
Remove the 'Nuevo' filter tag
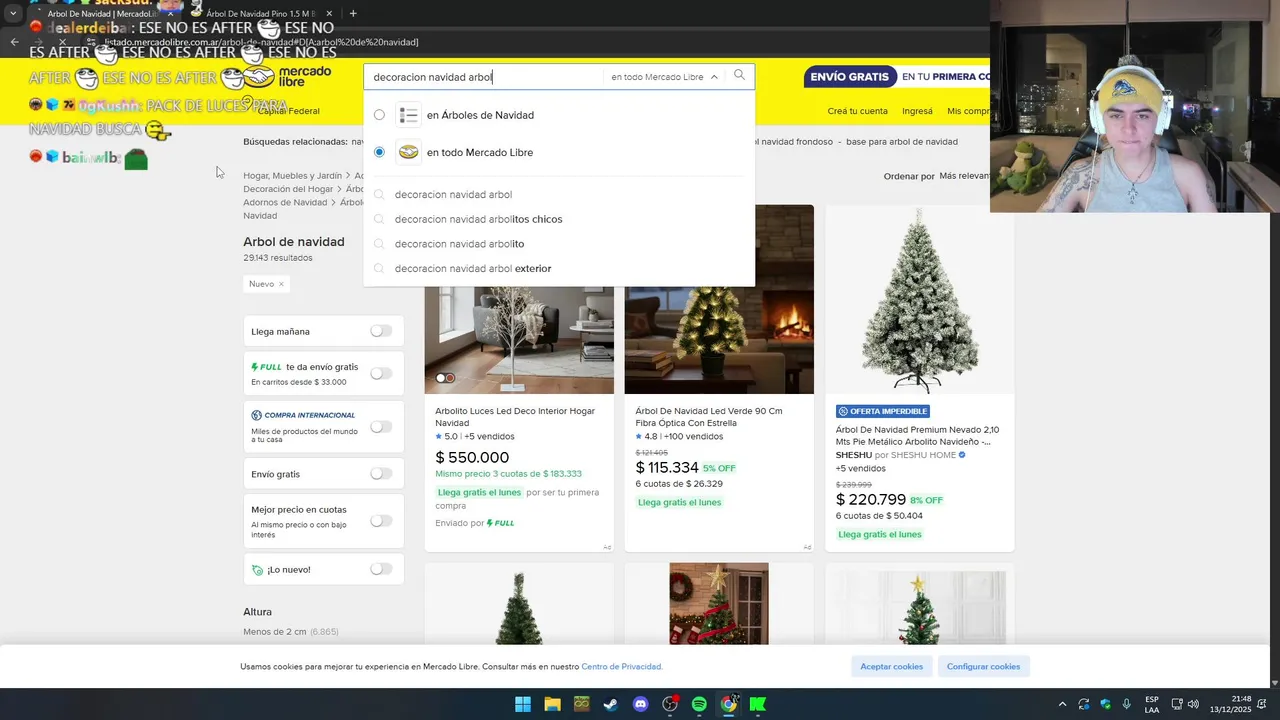click(x=281, y=284)
